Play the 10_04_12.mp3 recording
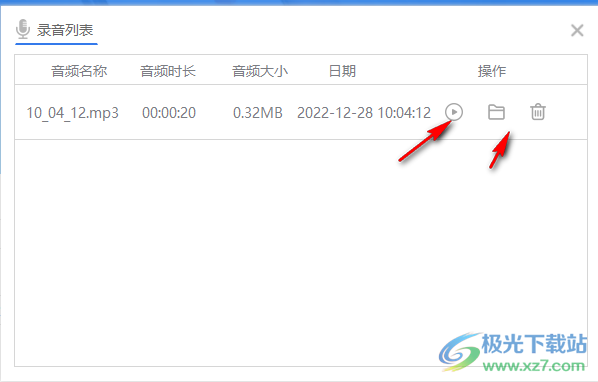Viewport: 598px width, 382px height. (x=454, y=112)
